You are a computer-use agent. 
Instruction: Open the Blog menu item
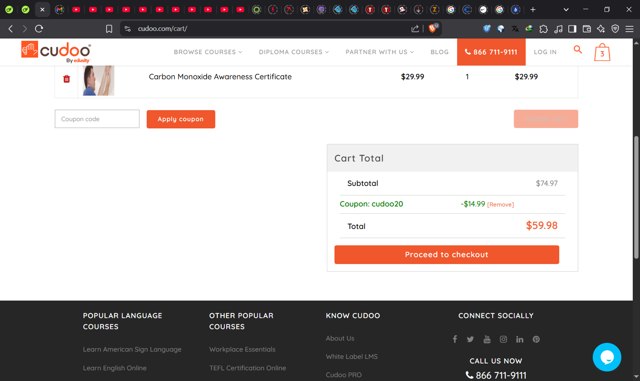click(439, 52)
